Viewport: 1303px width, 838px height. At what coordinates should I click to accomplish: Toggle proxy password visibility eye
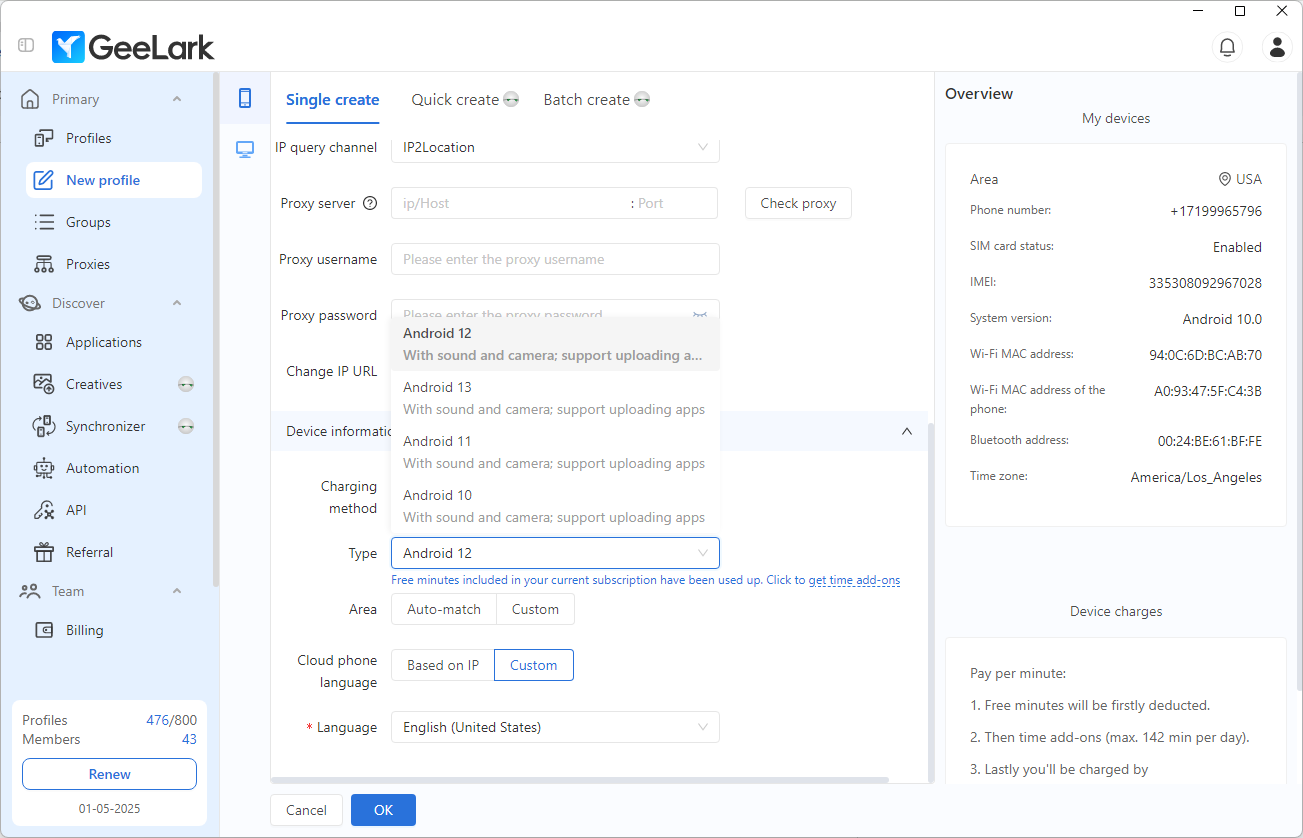coord(700,314)
